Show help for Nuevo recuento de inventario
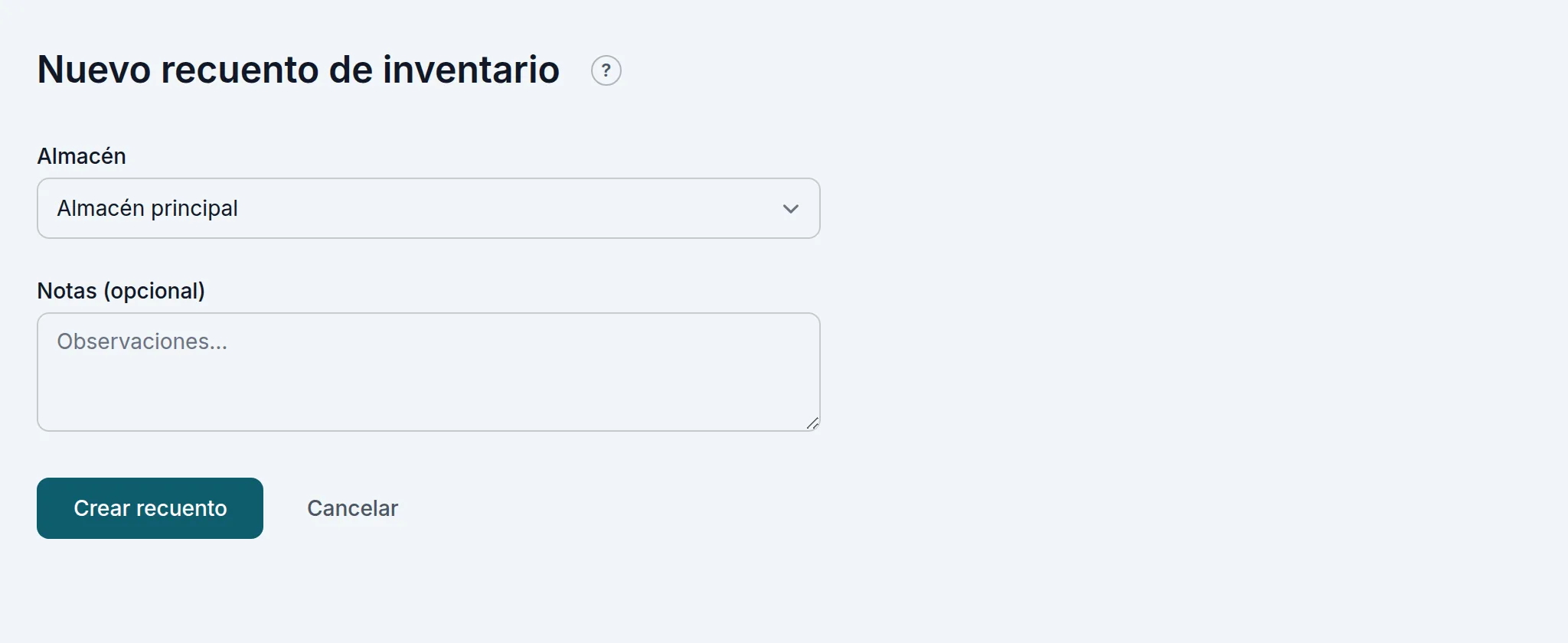Image resolution: width=1568 pixels, height=643 pixels. [x=606, y=70]
